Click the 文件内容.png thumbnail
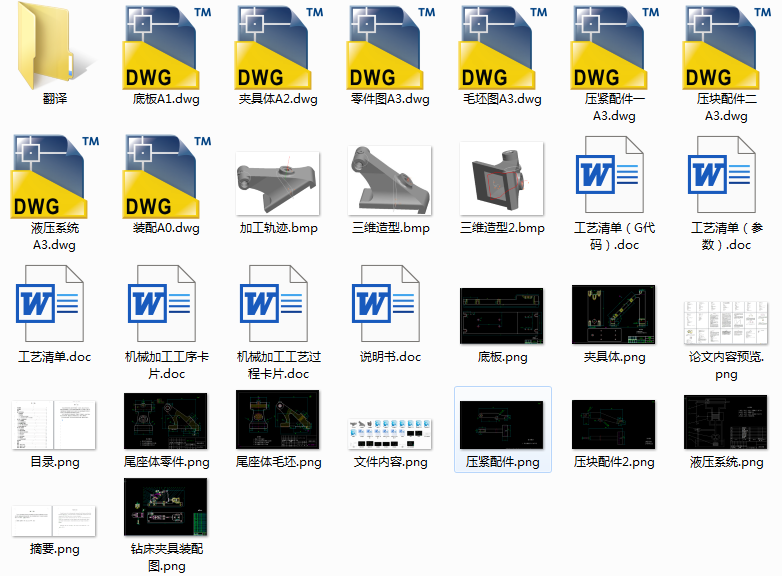The image size is (782, 576). coord(390,434)
